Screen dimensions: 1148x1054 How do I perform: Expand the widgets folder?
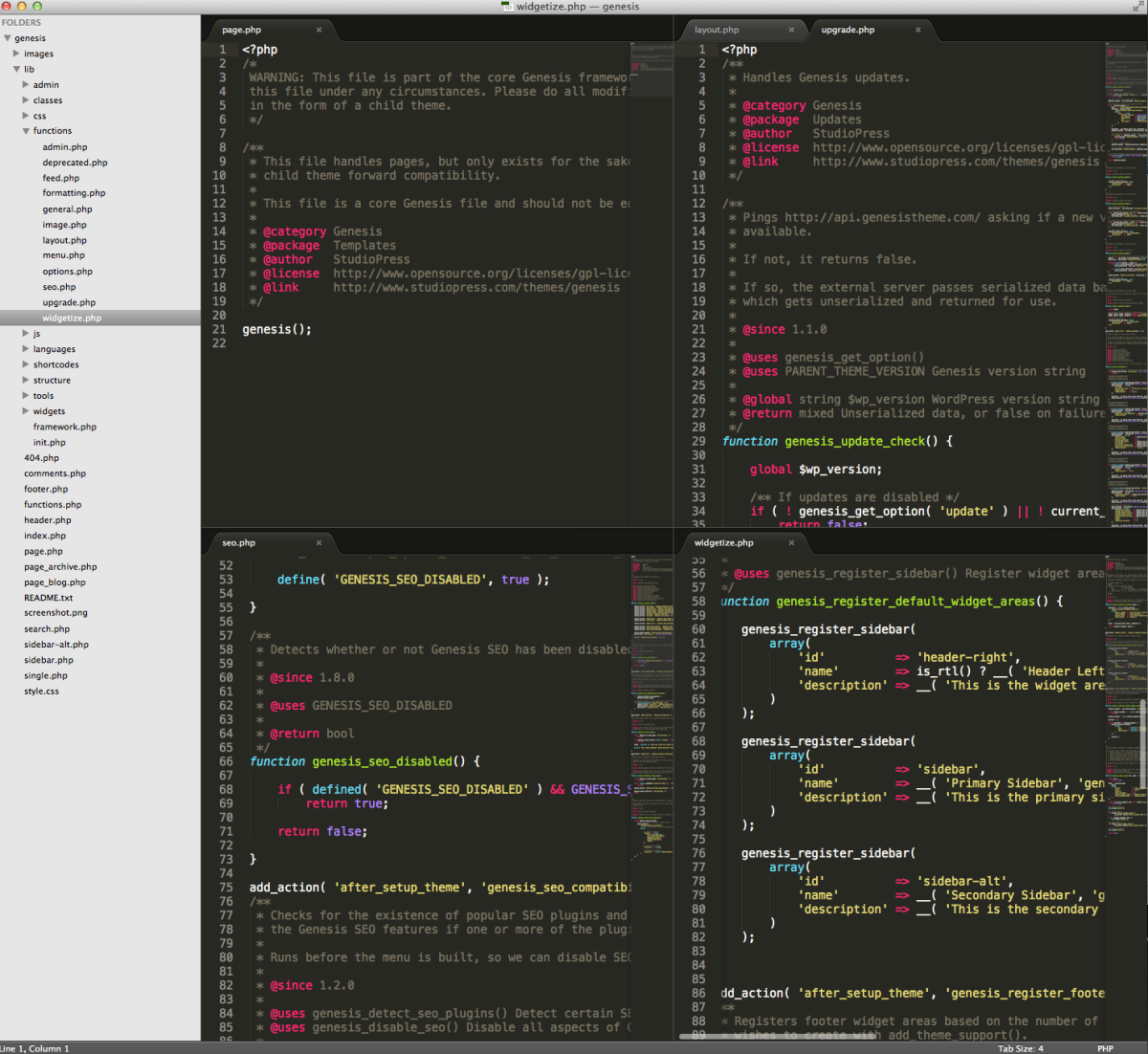(26, 411)
